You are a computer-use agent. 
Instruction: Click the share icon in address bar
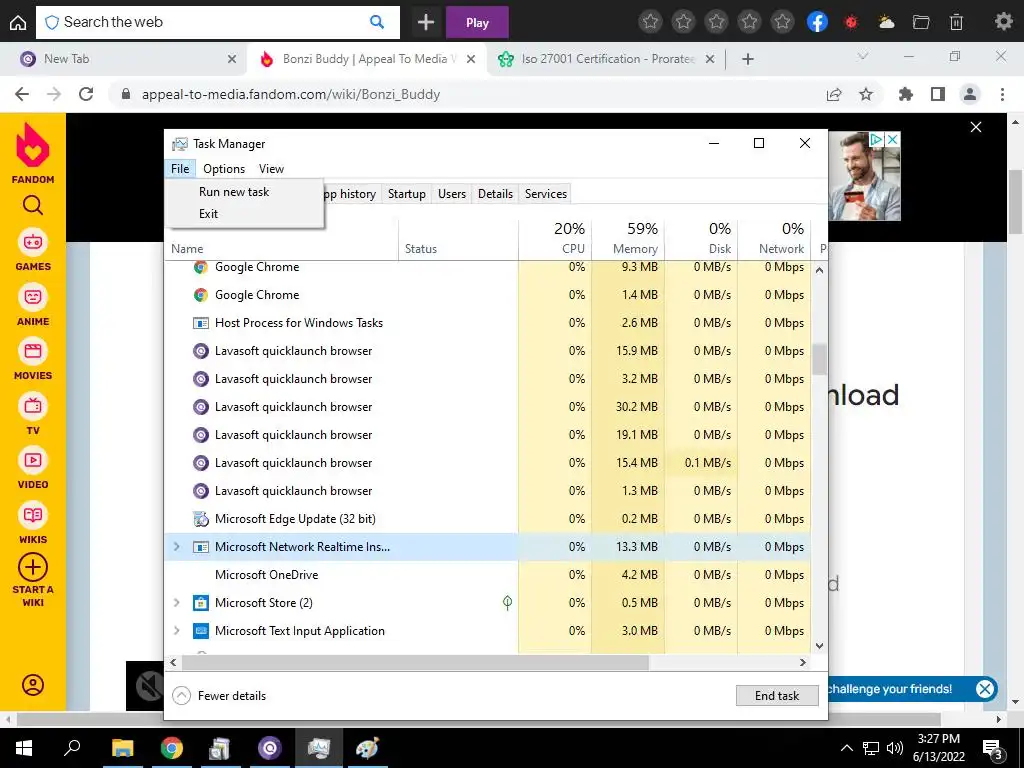click(834, 95)
